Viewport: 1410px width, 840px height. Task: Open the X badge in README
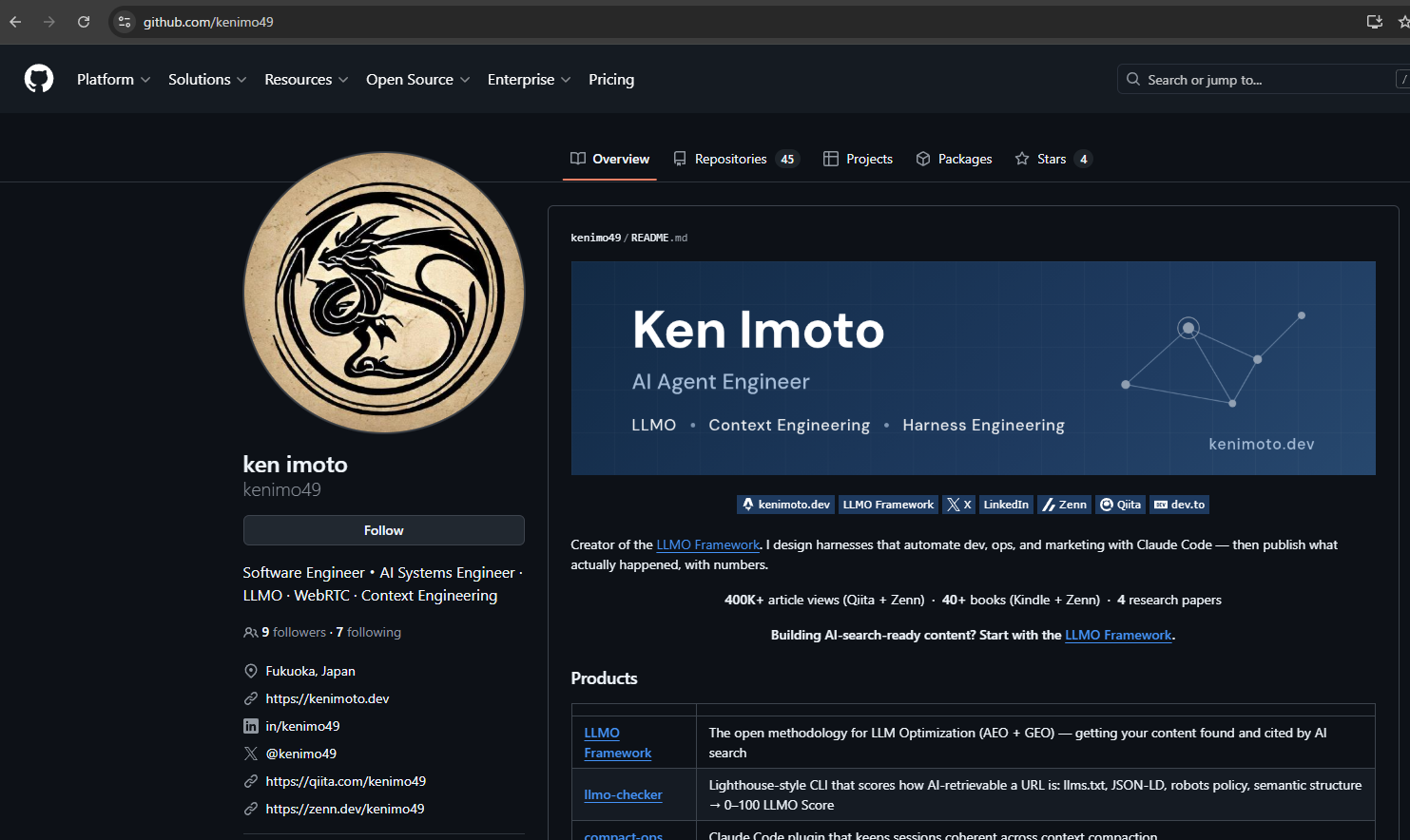point(958,505)
